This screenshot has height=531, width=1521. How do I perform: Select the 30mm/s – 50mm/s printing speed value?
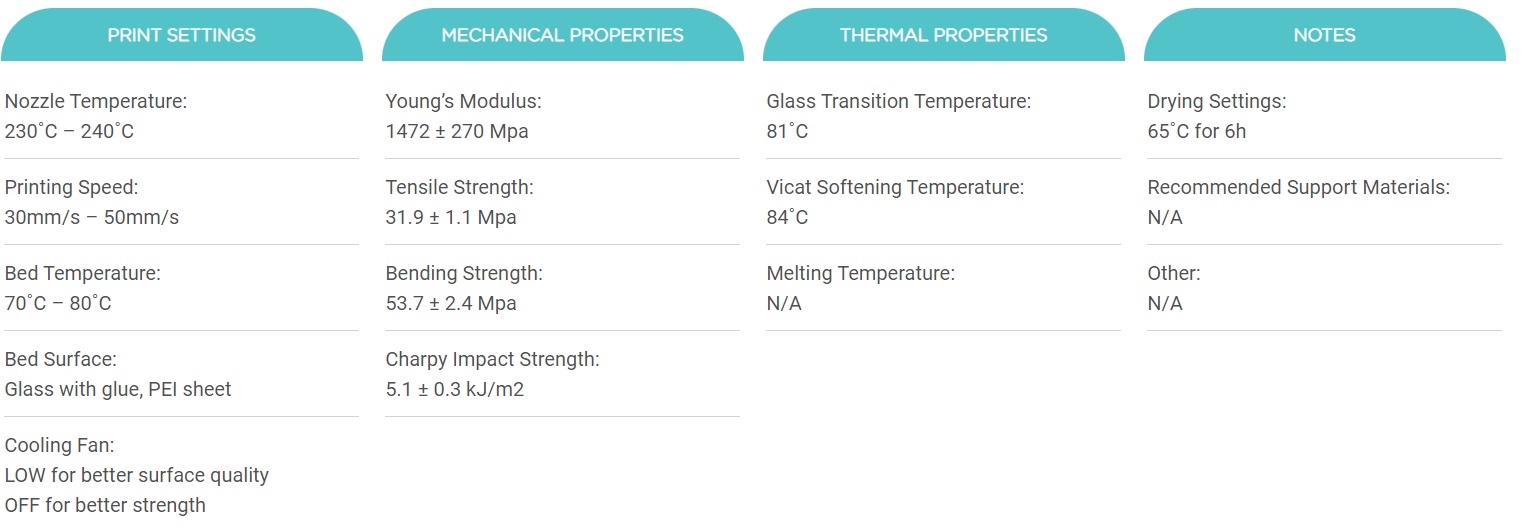[92, 217]
